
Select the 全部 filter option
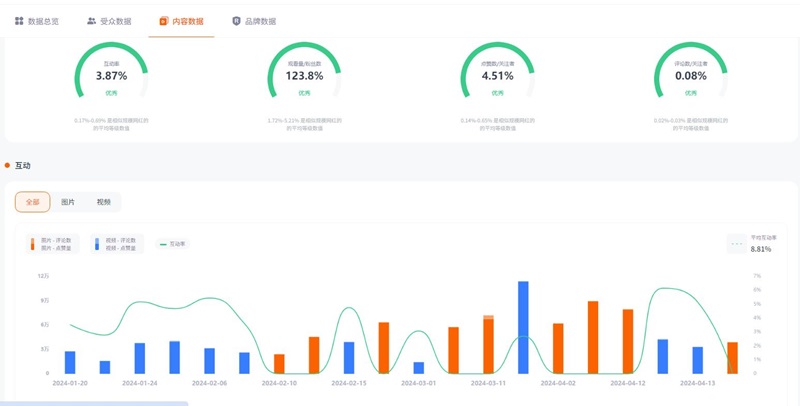(x=33, y=202)
